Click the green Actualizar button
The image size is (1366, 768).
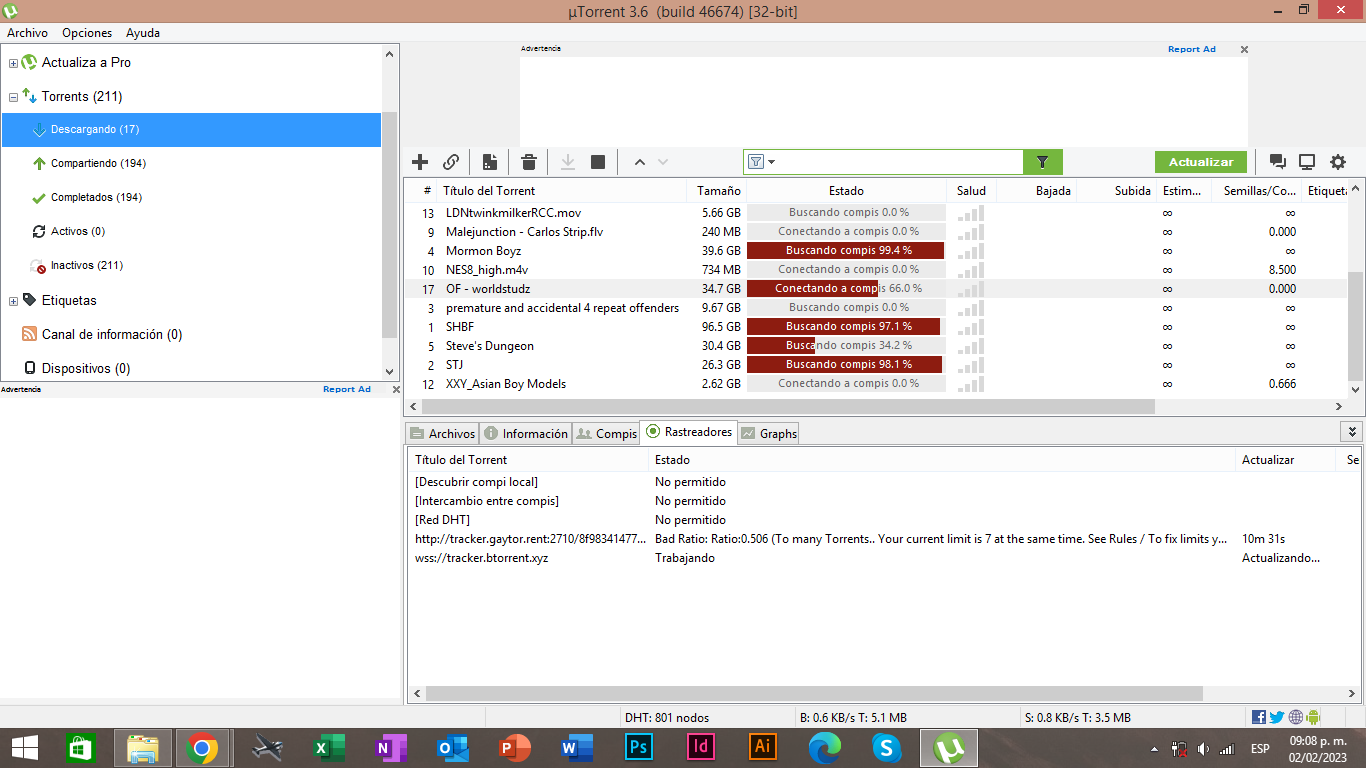tap(1201, 162)
